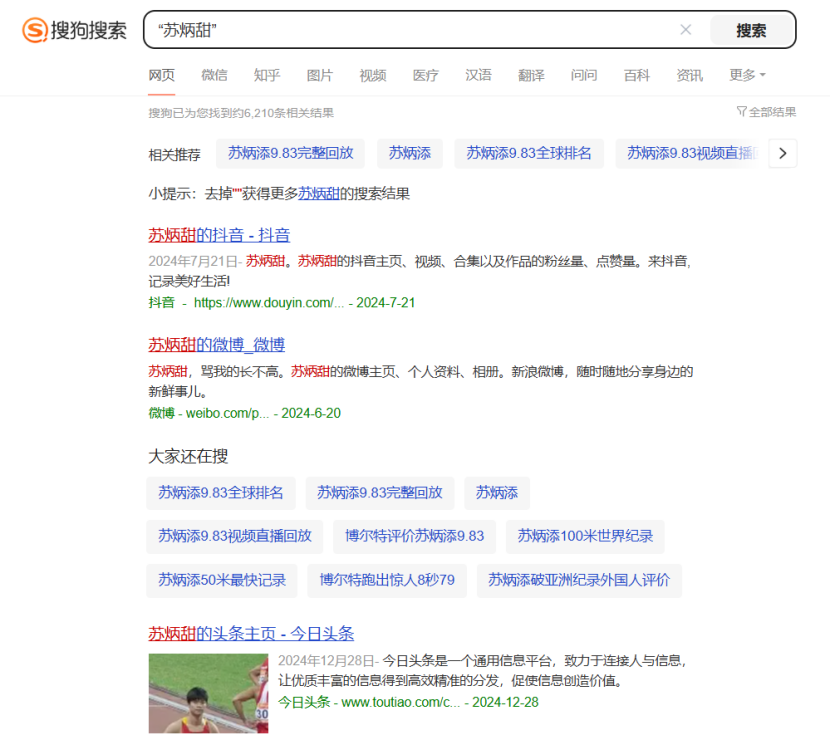This screenshot has width=831, height=736.
Task: Clear the search box using the X icon
Action: tap(685, 29)
